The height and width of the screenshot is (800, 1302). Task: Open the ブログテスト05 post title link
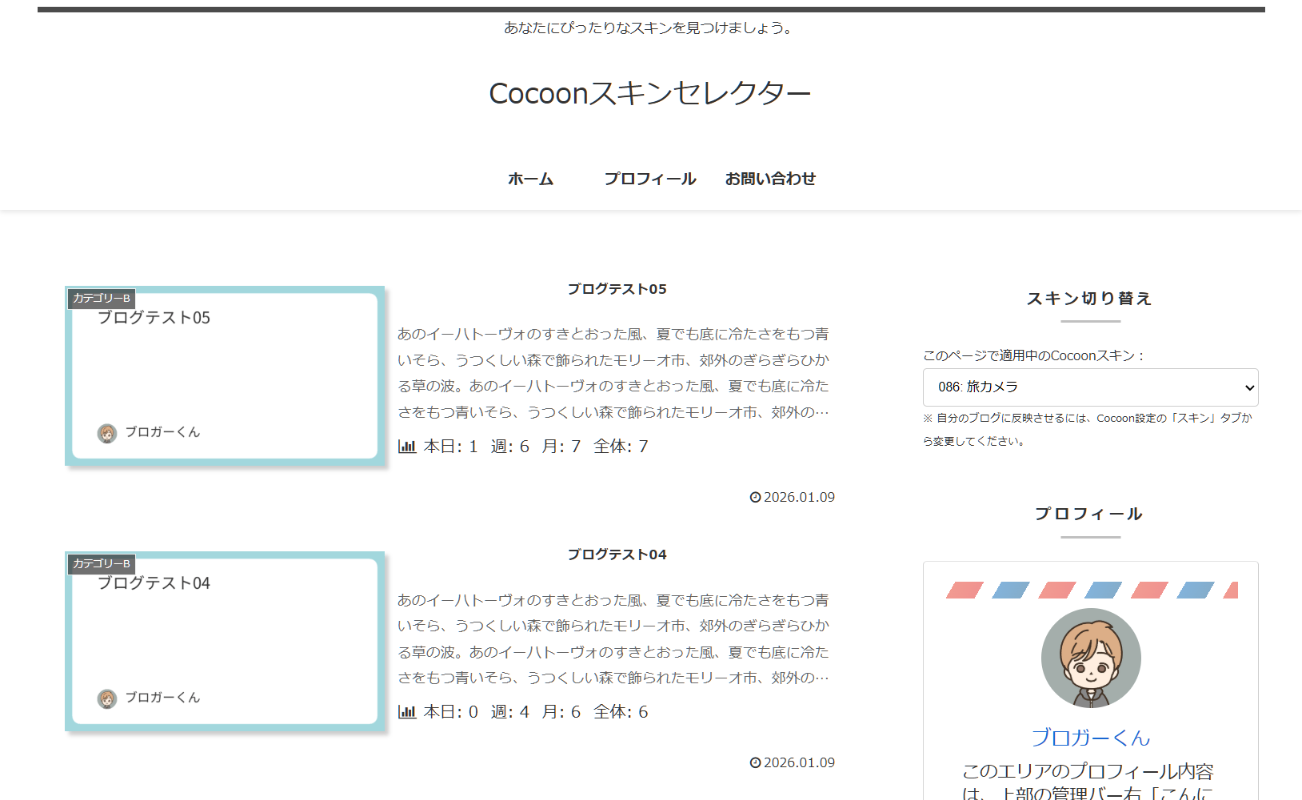click(x=614, y=289)
